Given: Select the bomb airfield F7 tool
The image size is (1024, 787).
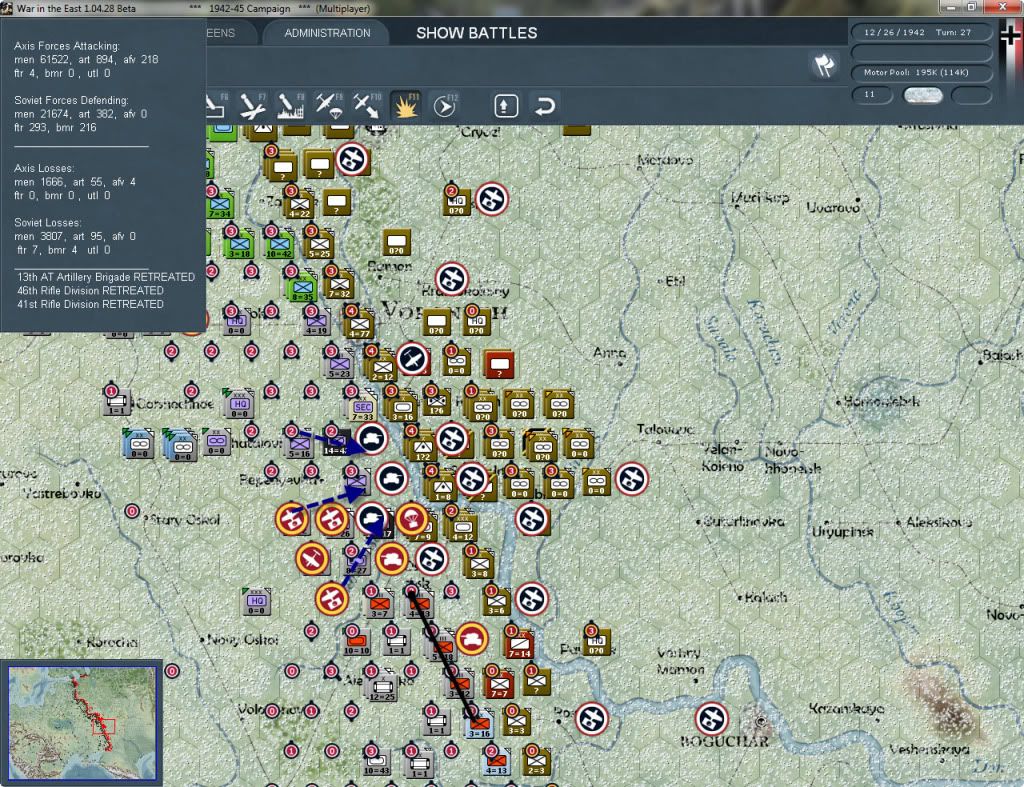Looking at the screenshot, I should coord(252,106).
